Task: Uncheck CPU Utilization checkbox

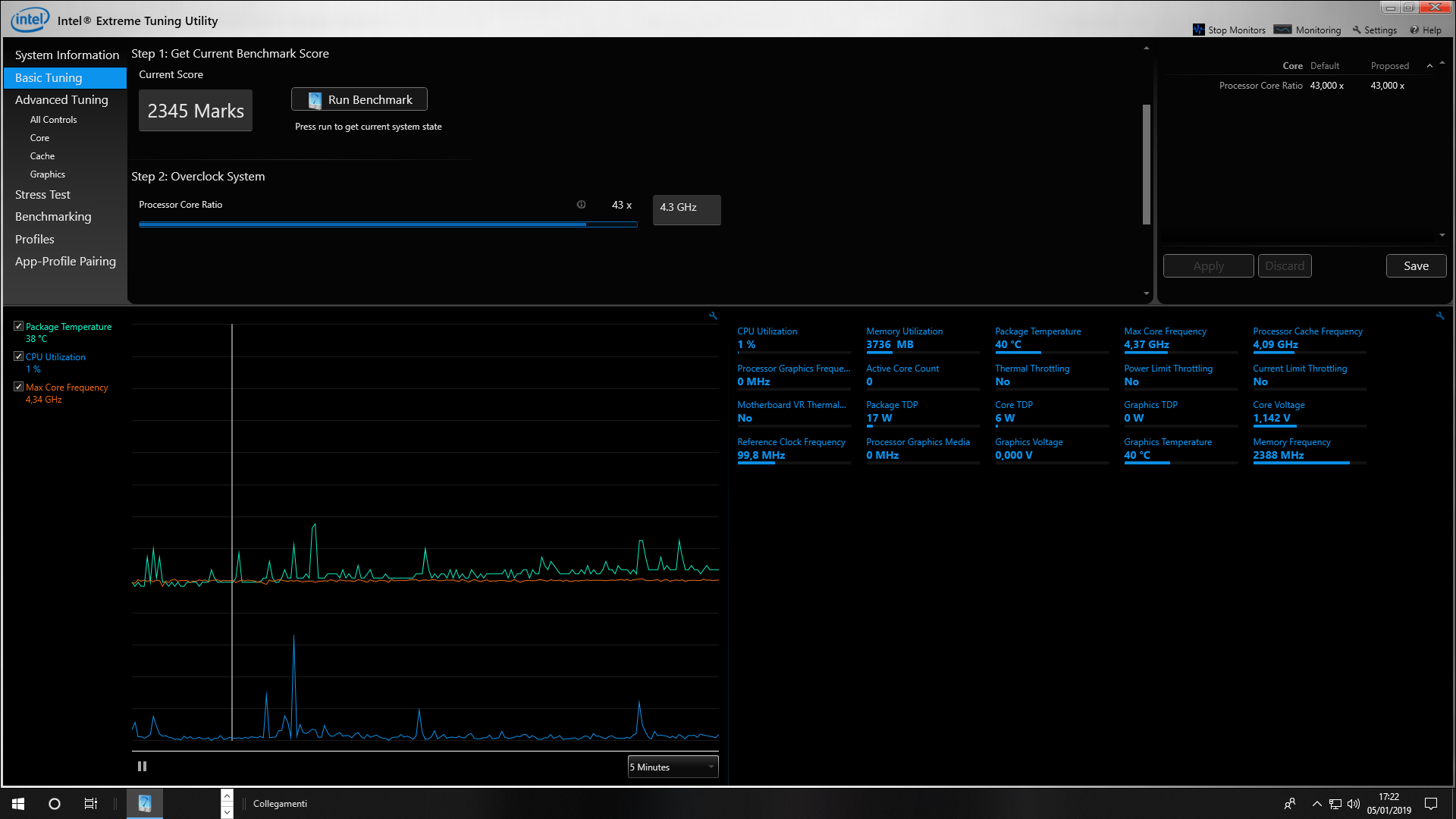Action: (x=19, y=356)
